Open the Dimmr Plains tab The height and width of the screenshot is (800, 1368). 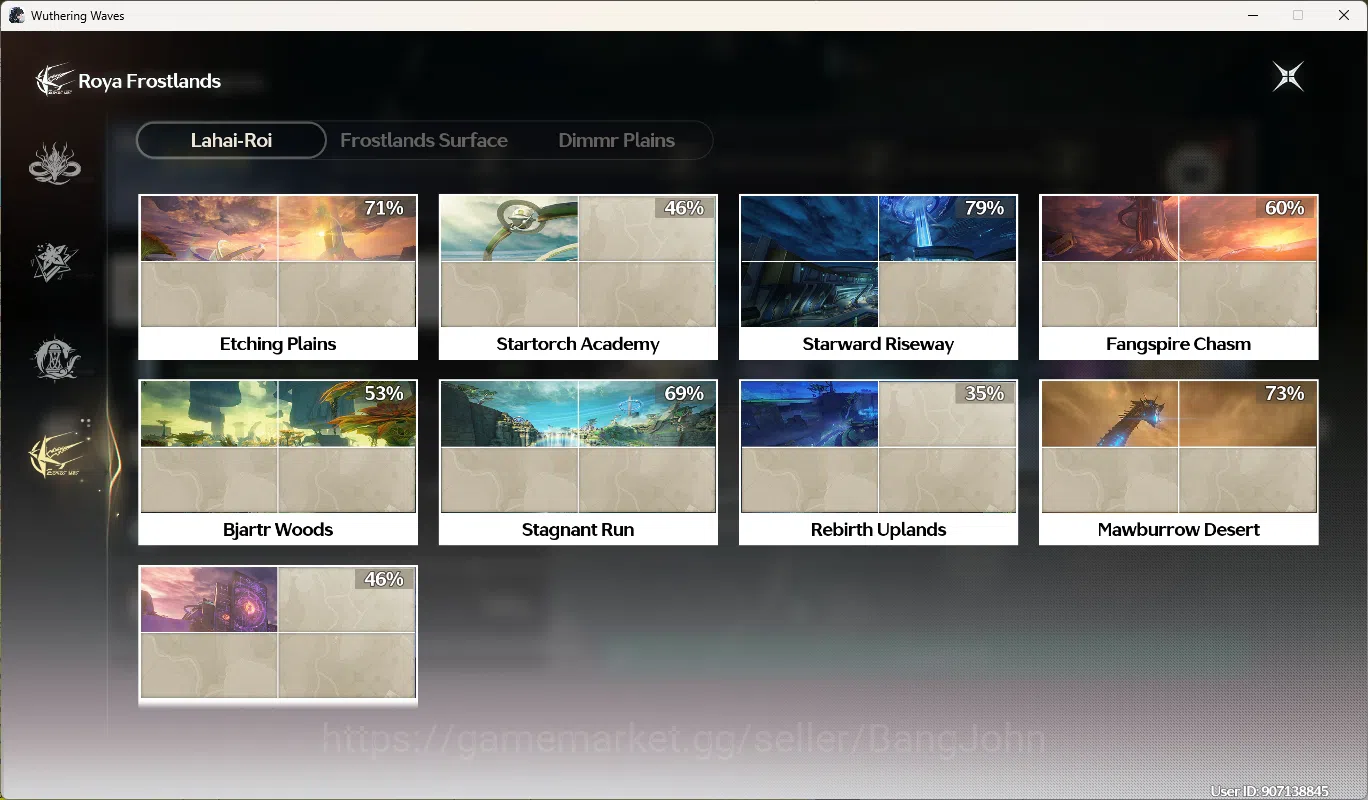click(x=616, y=140)
